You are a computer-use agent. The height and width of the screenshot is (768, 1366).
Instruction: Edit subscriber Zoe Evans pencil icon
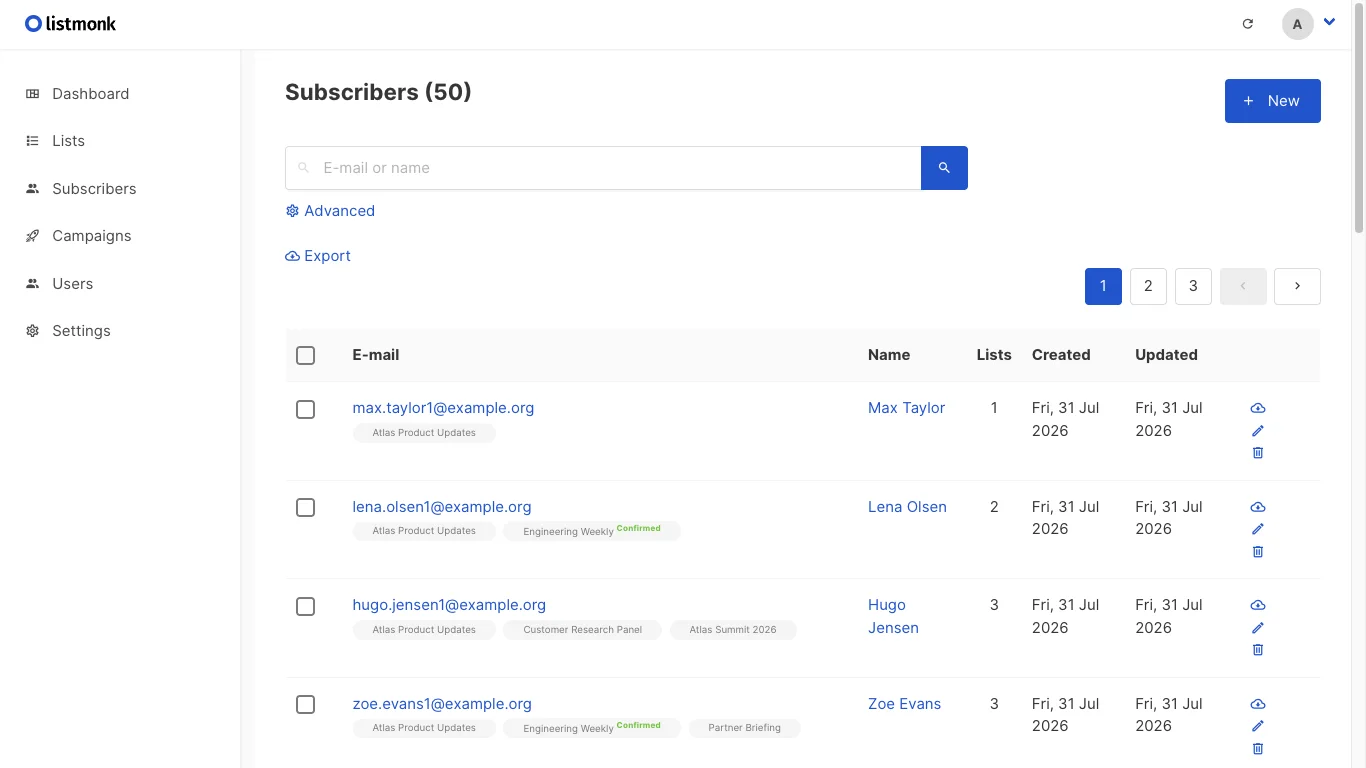[1258, 726]
